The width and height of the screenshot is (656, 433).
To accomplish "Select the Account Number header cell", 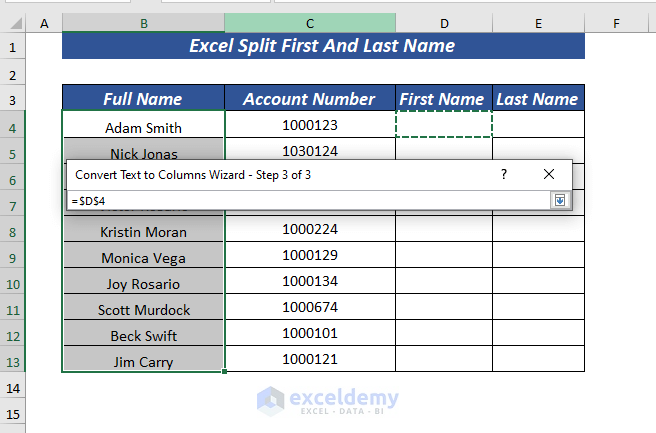I will click(x=310, y=99).
